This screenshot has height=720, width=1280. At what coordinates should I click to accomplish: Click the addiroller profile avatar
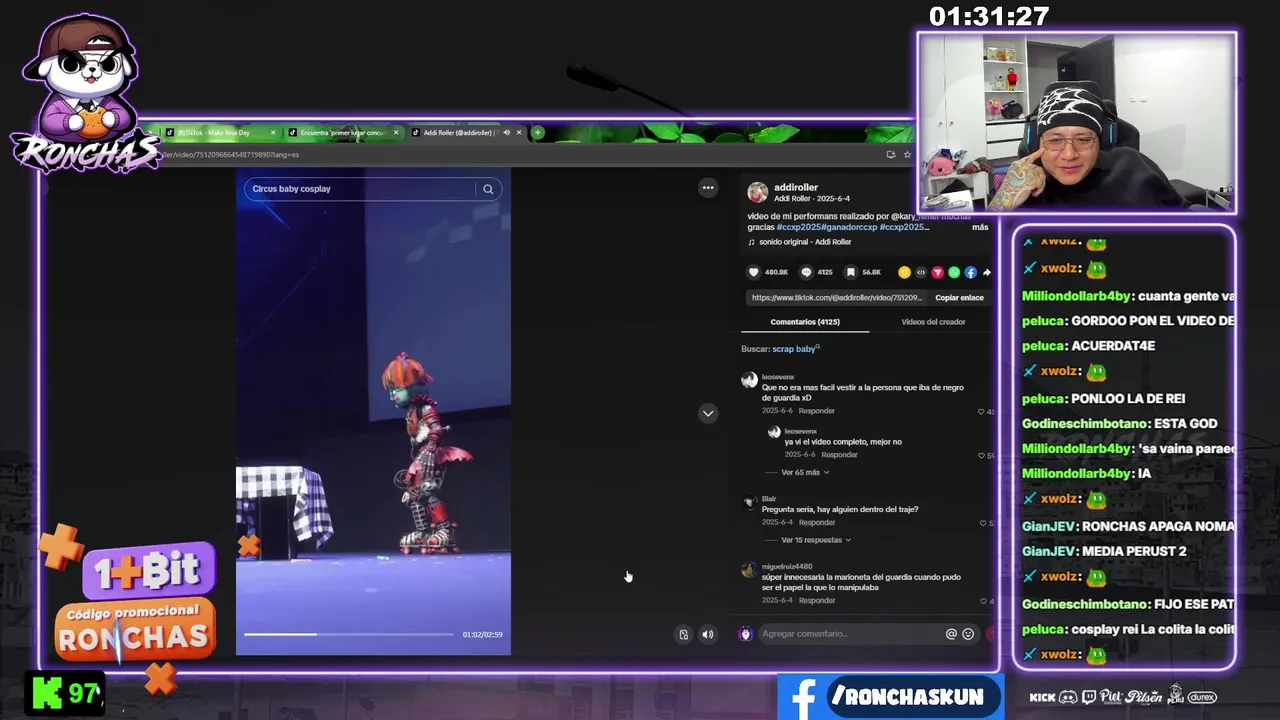(x=758, y=192)
